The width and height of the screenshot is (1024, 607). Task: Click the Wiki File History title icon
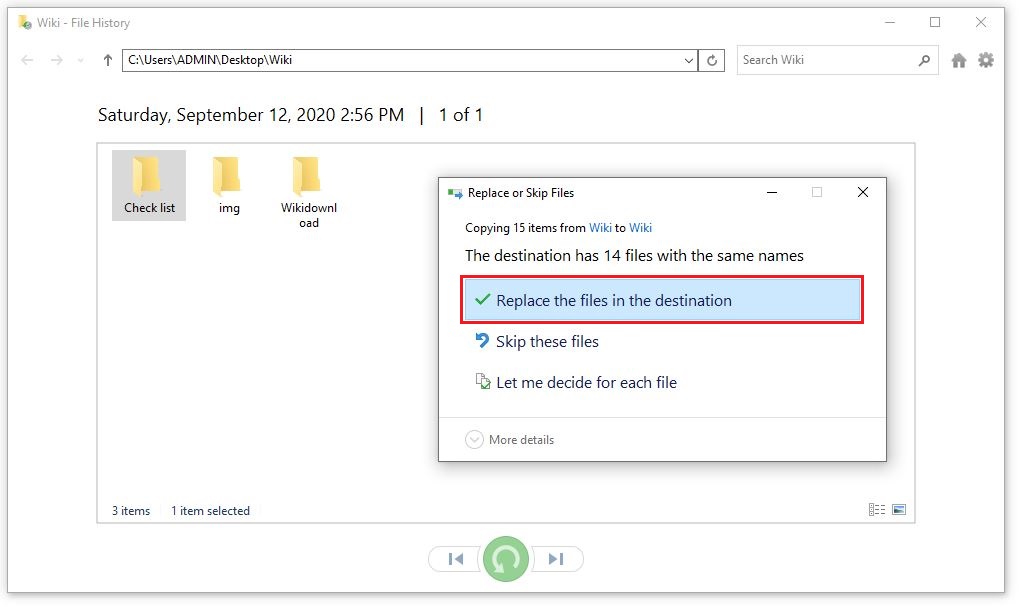tap(25, 23)
